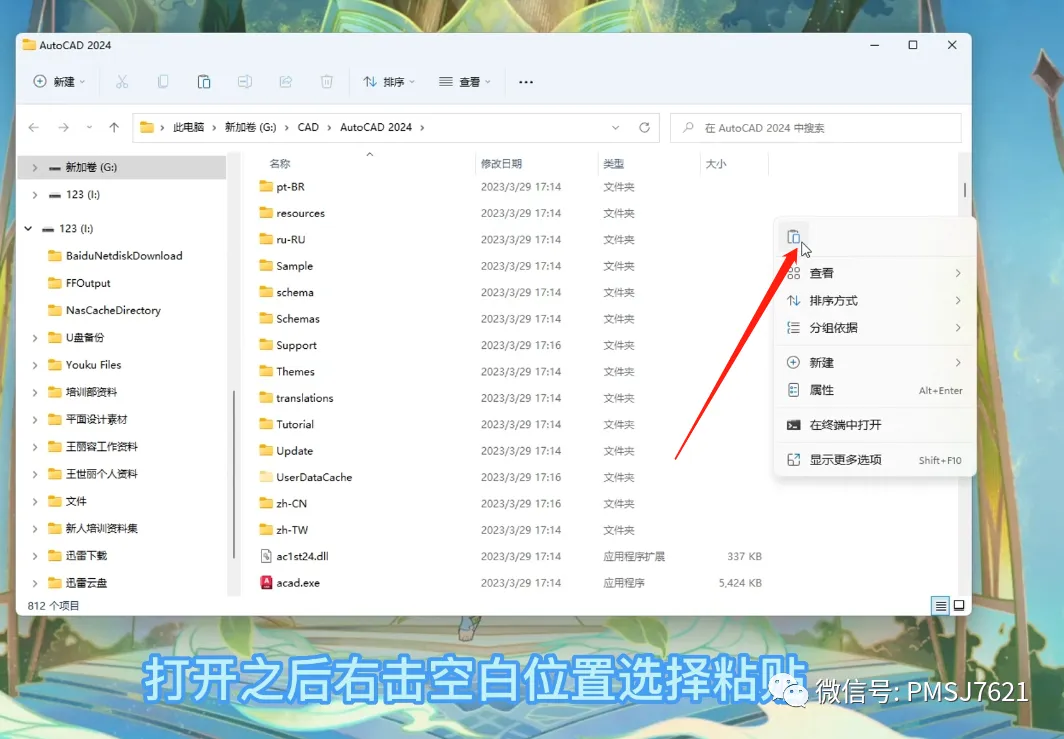Image resolution: width=1064 pixels, height=739 pixels.
Task: Sort by the 名称 column header
Action: coord(280,164)
